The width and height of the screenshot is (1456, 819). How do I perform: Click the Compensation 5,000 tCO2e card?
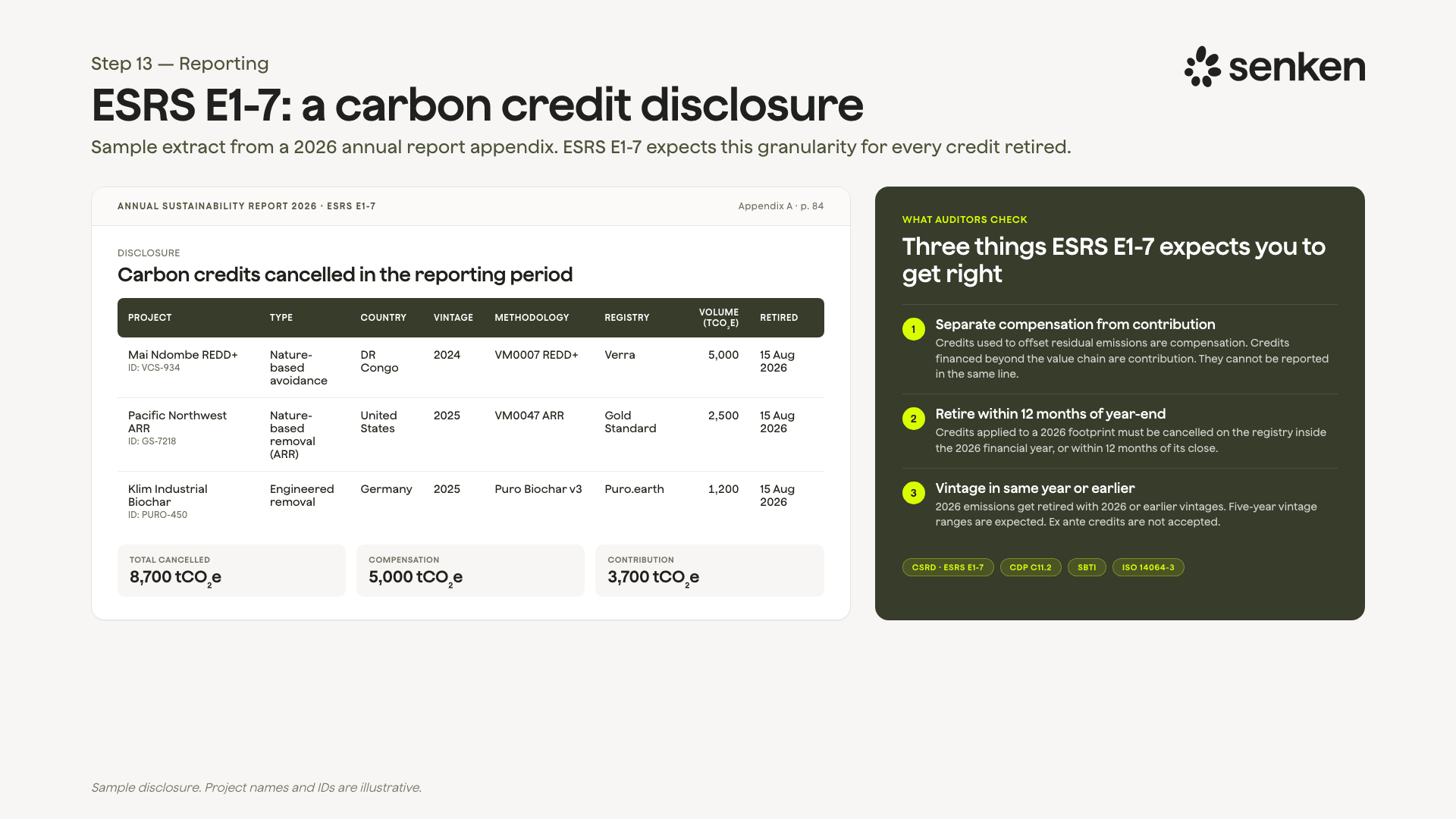(x=470, y=570)
